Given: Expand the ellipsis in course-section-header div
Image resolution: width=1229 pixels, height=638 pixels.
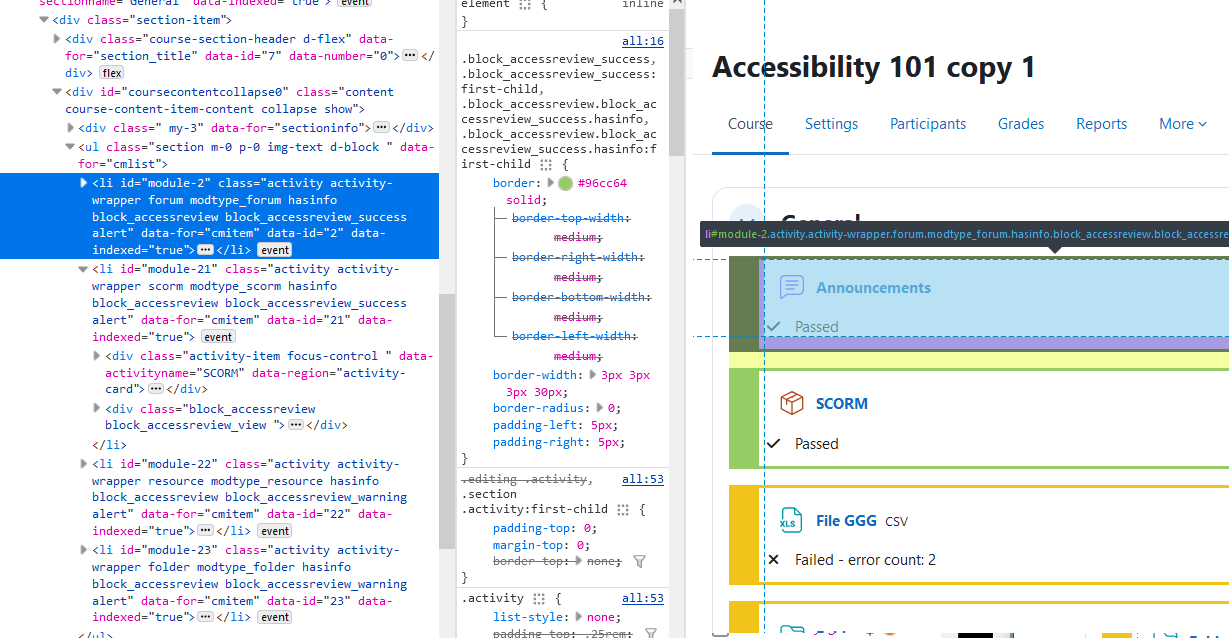Looking at the screenshot, I should [410, 56].
